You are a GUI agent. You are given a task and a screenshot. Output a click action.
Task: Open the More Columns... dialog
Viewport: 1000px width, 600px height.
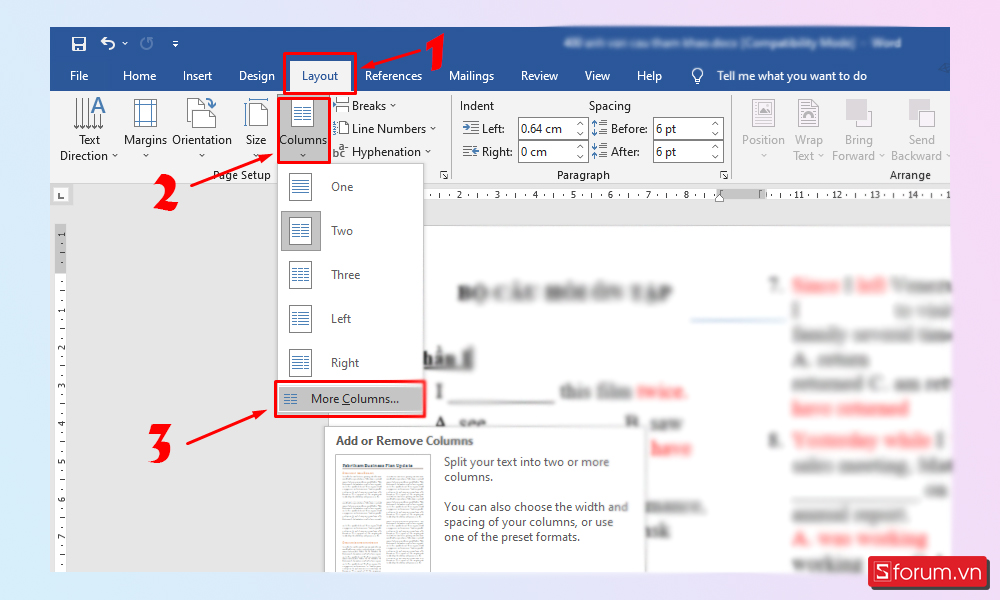click(x=350, y=399)
